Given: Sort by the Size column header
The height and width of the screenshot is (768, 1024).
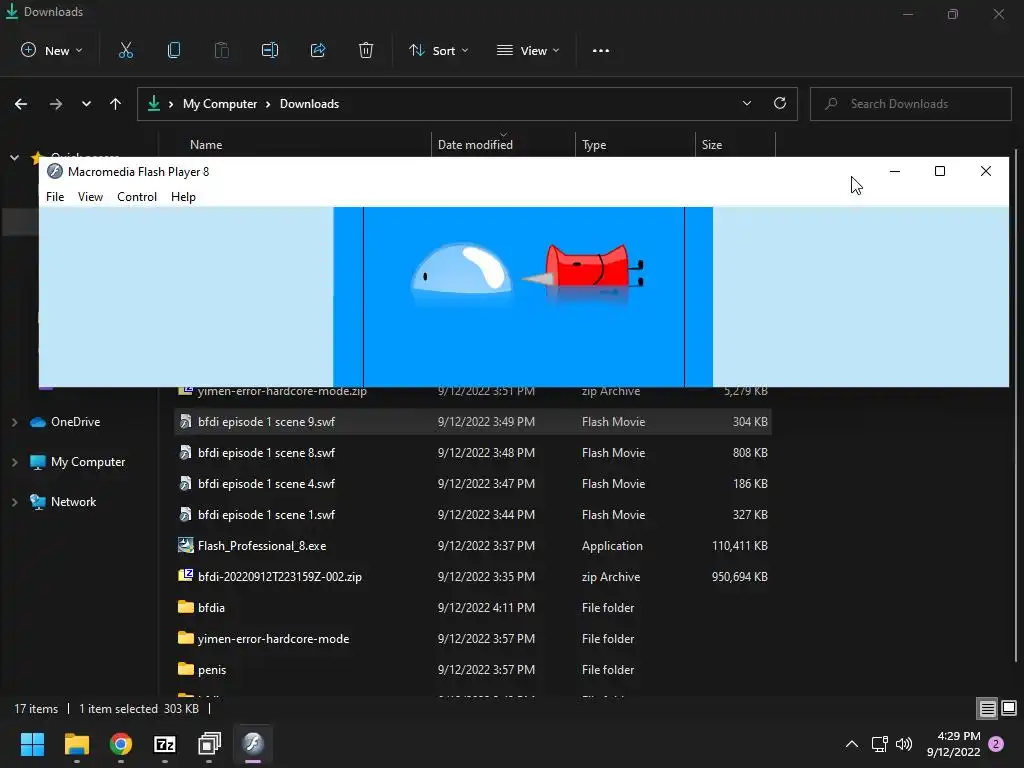Looking at the screenshot, I should (x=712, y=145).
